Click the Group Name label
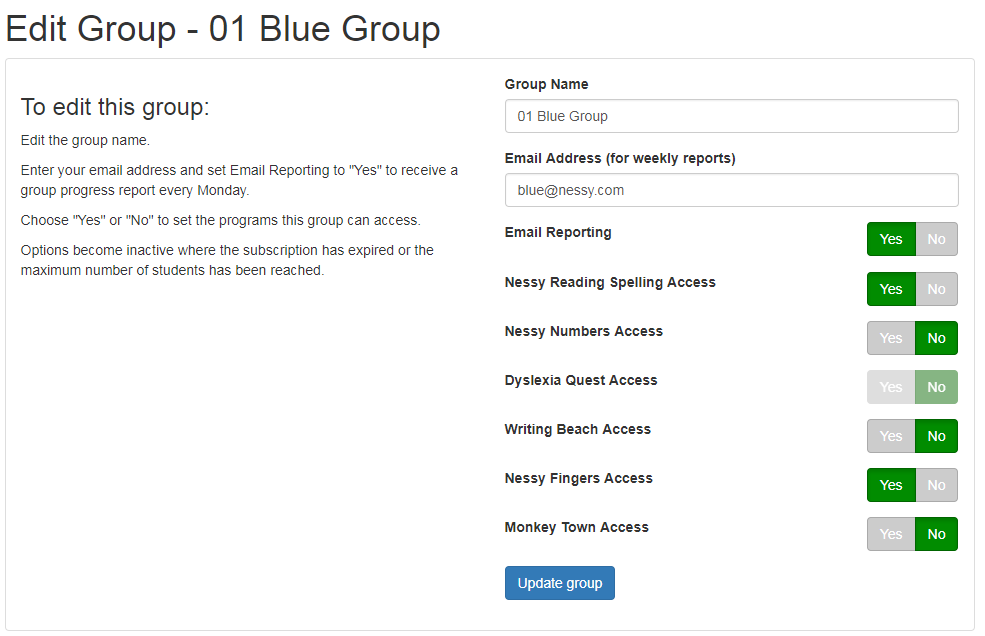 pos(547,84)
